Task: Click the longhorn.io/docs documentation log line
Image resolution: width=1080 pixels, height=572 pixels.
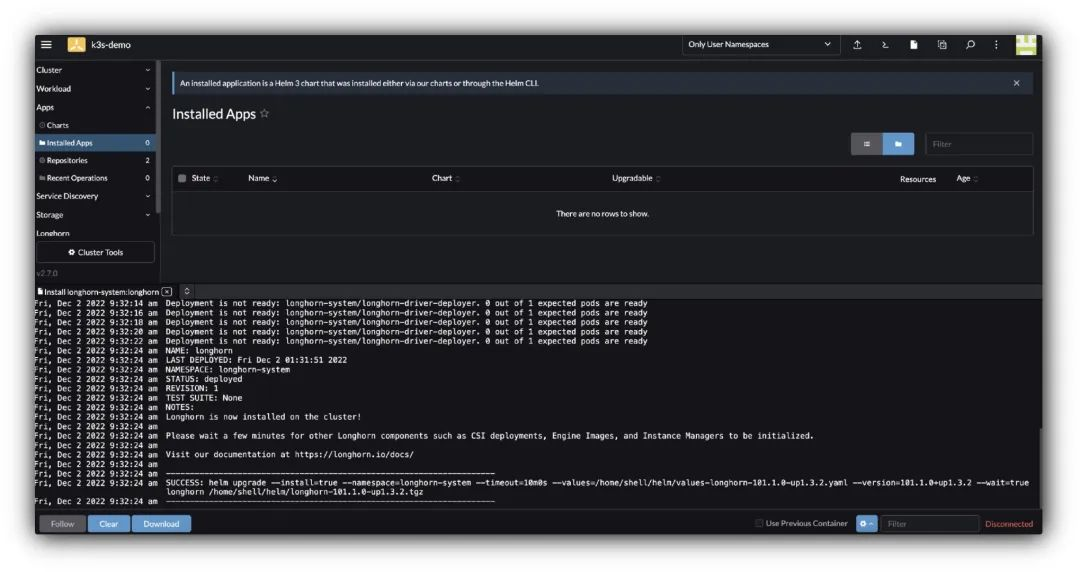Action: [x=289, y=455]
